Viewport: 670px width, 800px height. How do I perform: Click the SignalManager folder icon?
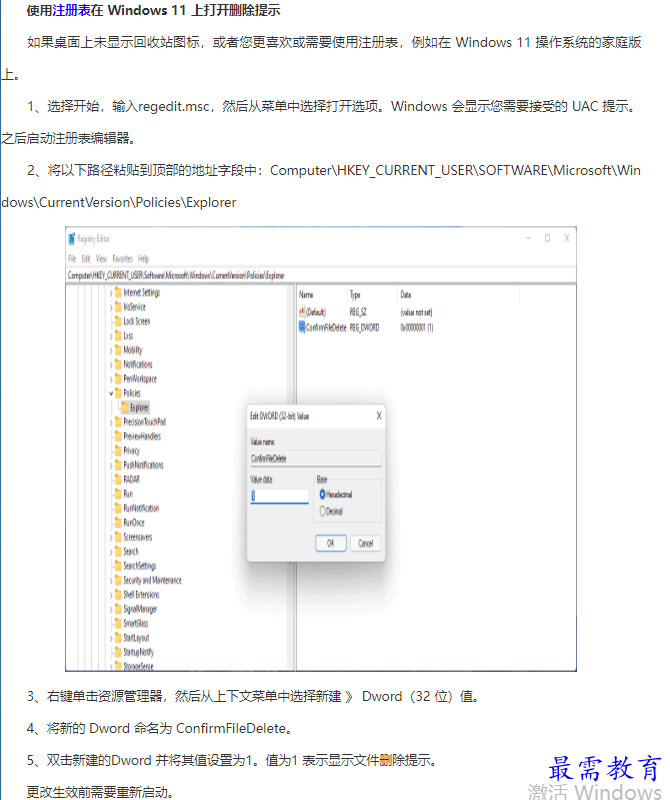[x=118, y=609]
